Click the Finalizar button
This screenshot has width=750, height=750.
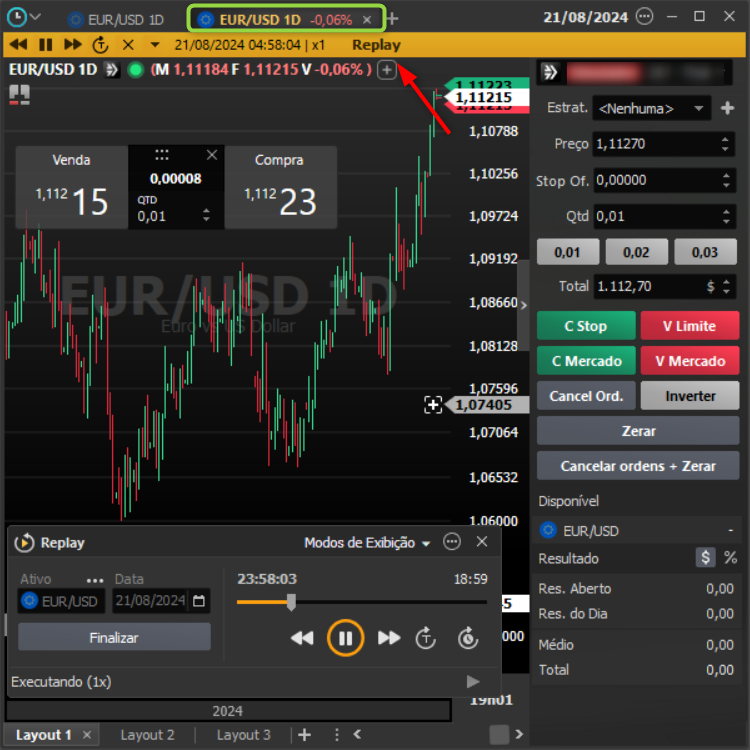click(x=114, y=637)
